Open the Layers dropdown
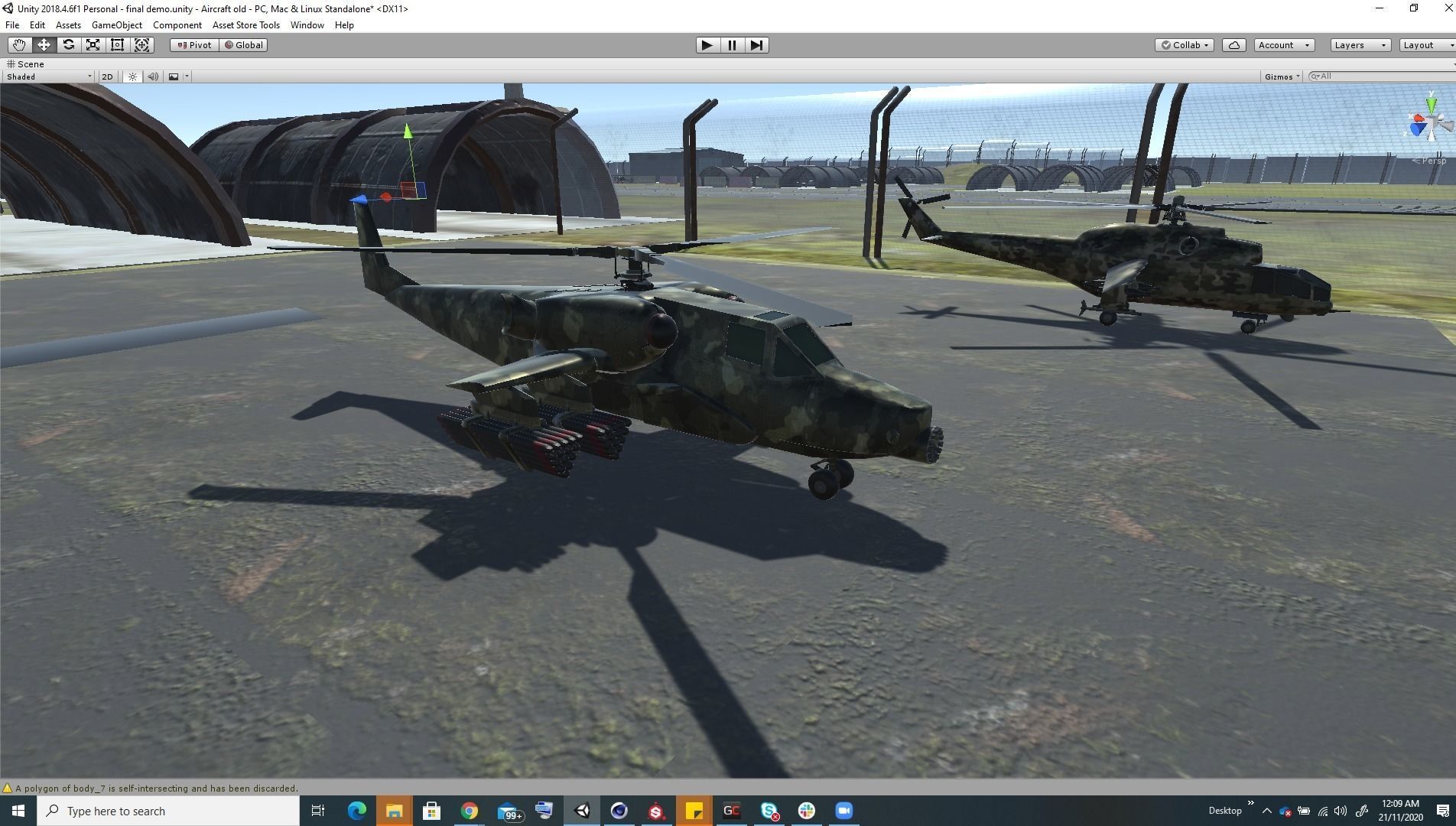The width and height of the screenshot is (1456, 826). point(1360,45)
